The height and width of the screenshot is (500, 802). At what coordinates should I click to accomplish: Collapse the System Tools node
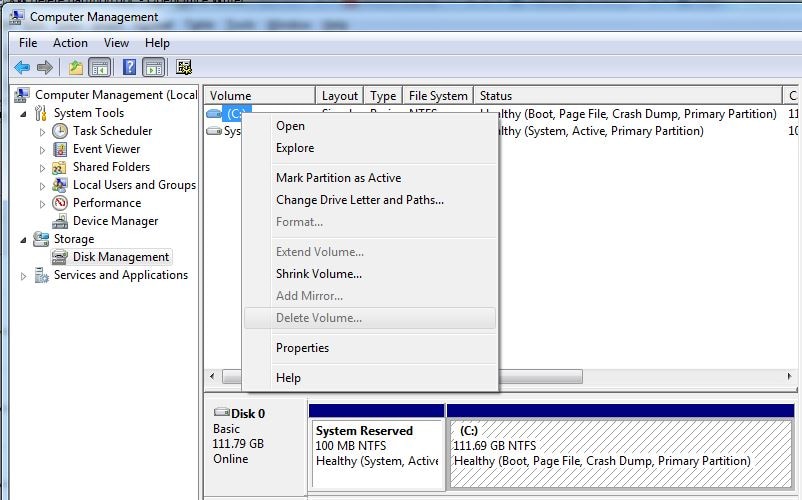coord(23,114)
